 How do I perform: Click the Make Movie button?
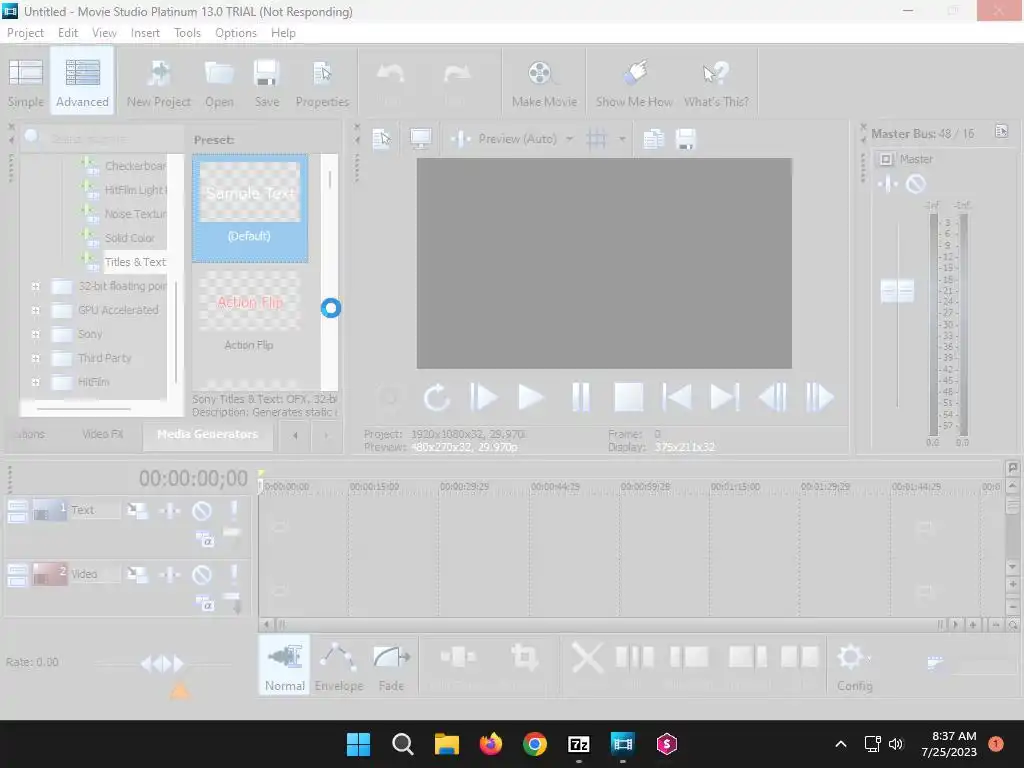click(x=544, y=82)
